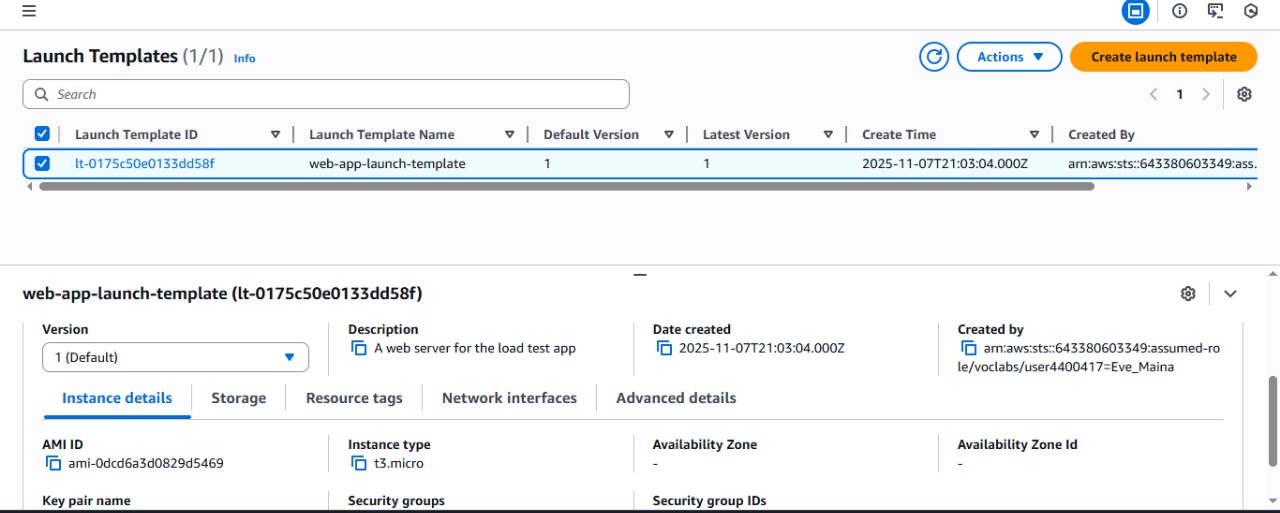Click the table scroll left arrow

point(28,186)
